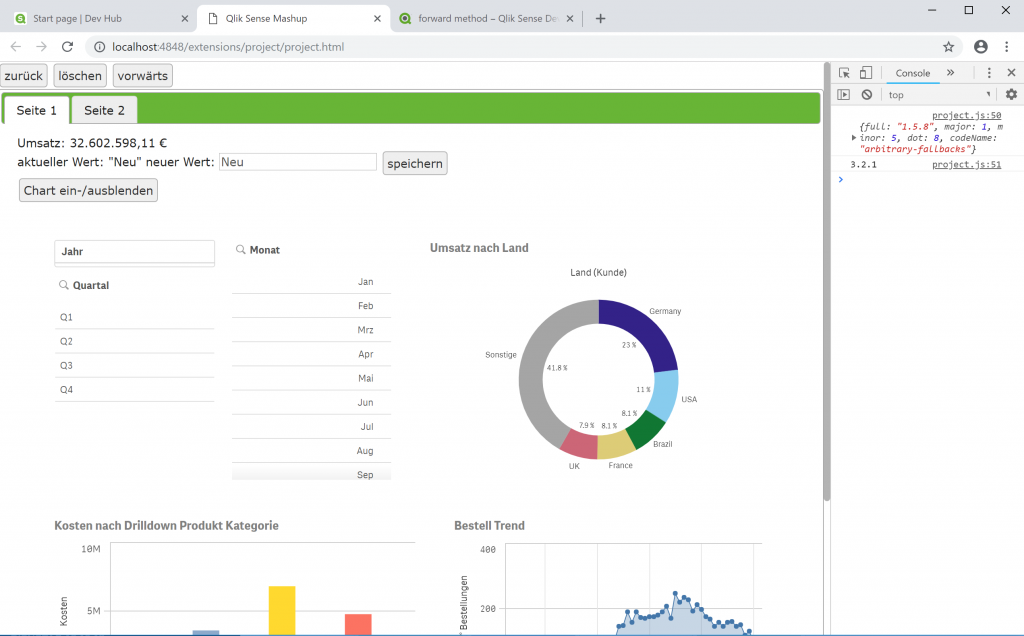The height and width of the screenshot is (636, 1024).
Task: Select the inspect element icon in DevTools
Action: coord(843,72)
